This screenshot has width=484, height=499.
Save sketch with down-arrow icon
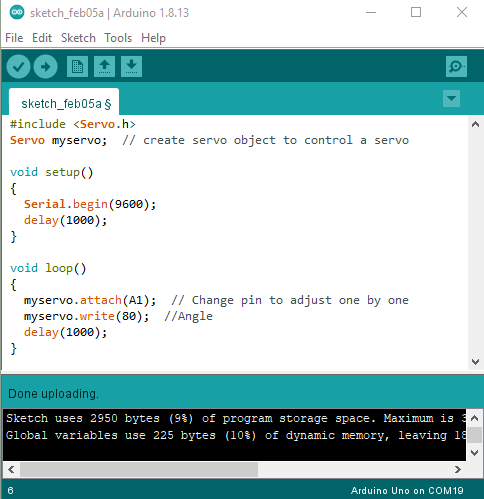tap(131, 67)
